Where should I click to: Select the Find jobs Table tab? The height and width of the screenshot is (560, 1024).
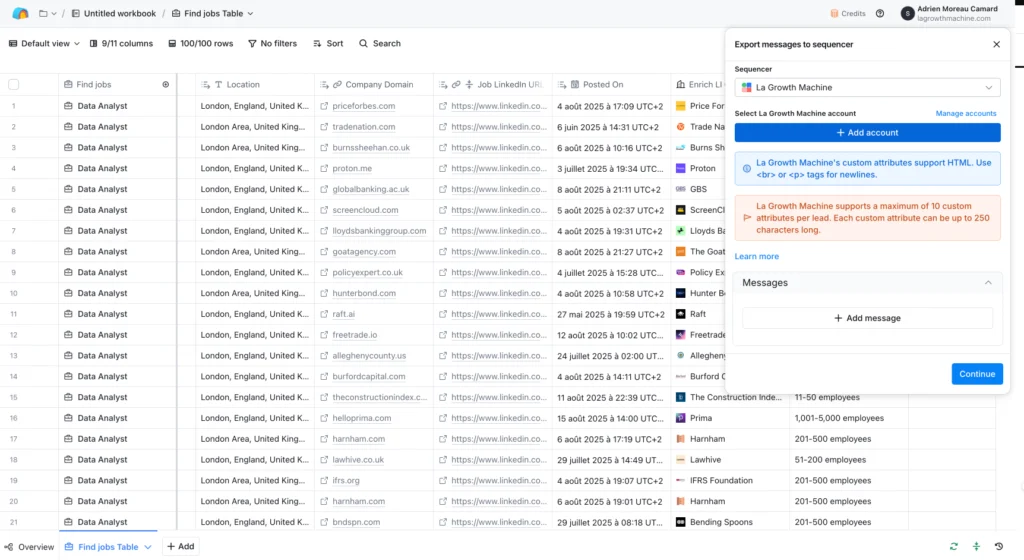[x=107, y=547]
